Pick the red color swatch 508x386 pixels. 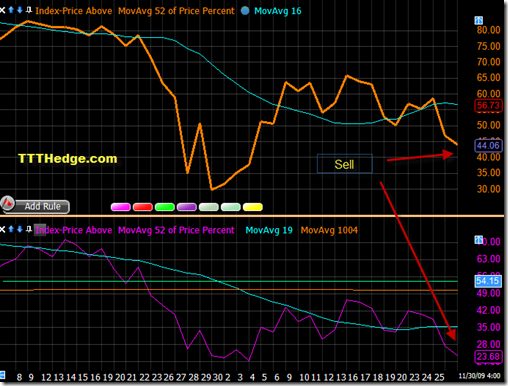pyautogui.click(x=143, y=207)
